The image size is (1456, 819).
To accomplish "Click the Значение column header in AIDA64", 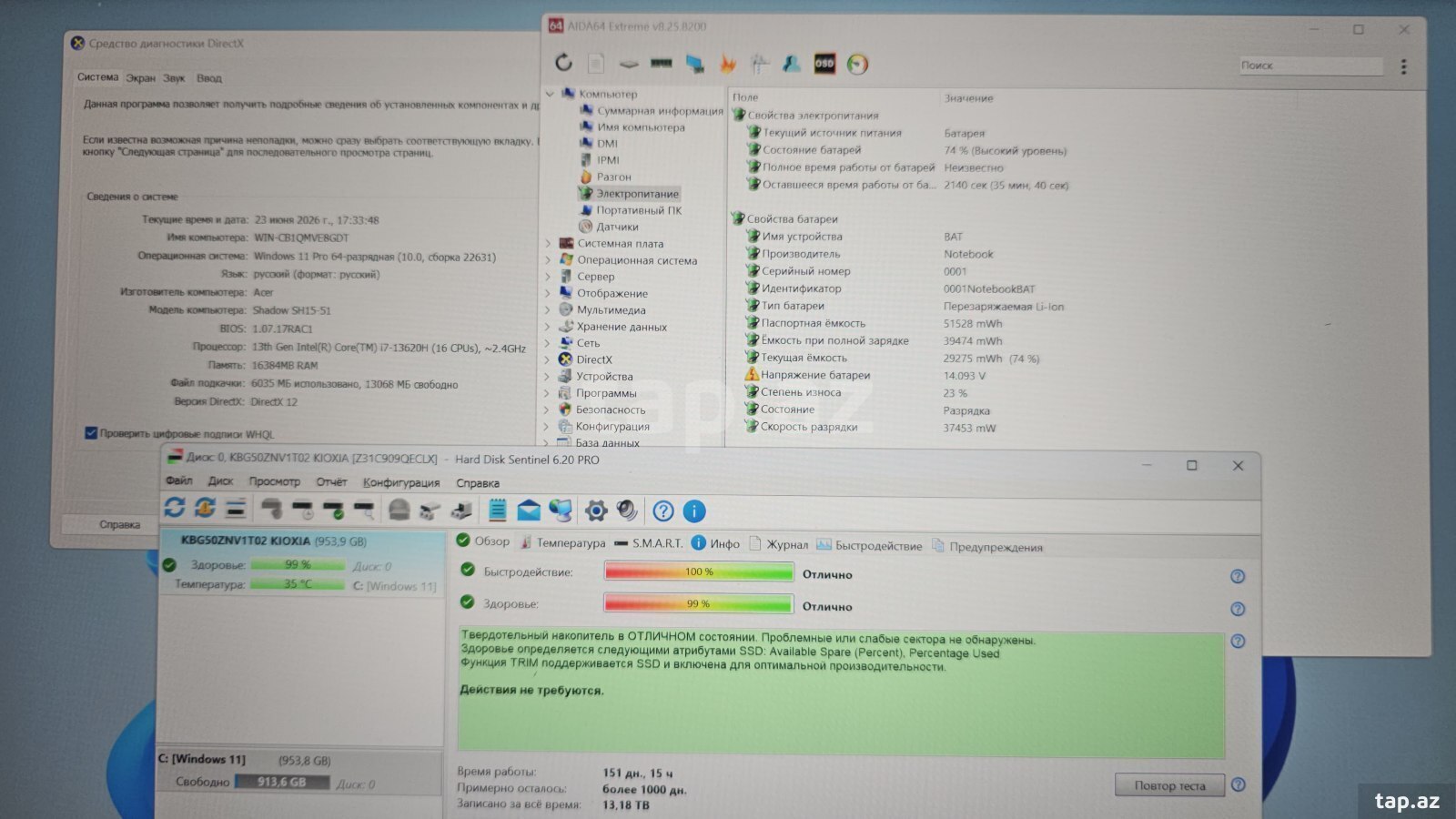I will tap(969, 98).
